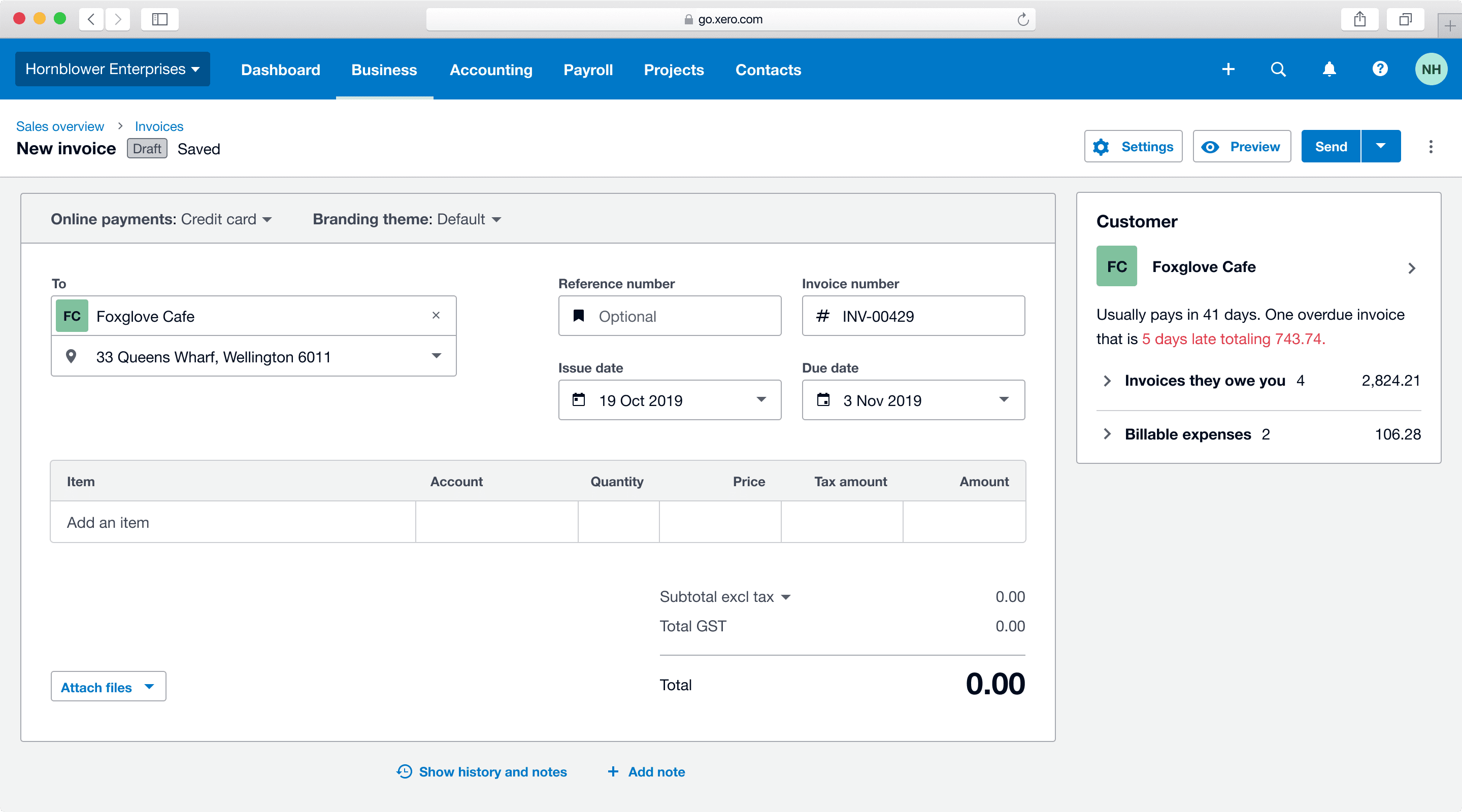Click the Safari back arrow
Viewport: 1462px width, 812px height.
(91, 19)
